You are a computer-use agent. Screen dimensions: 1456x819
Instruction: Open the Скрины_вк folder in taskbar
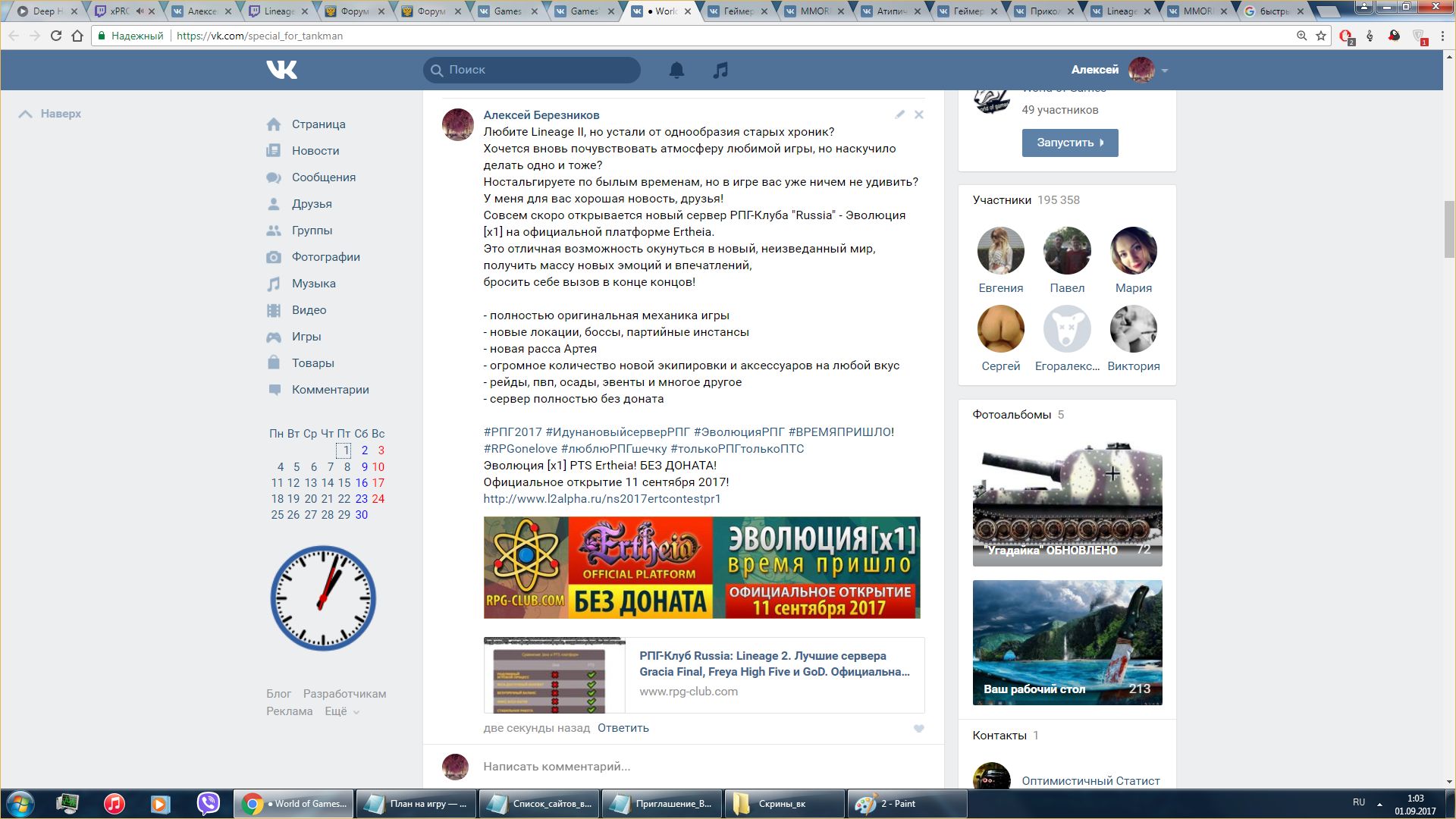point(785,804)
